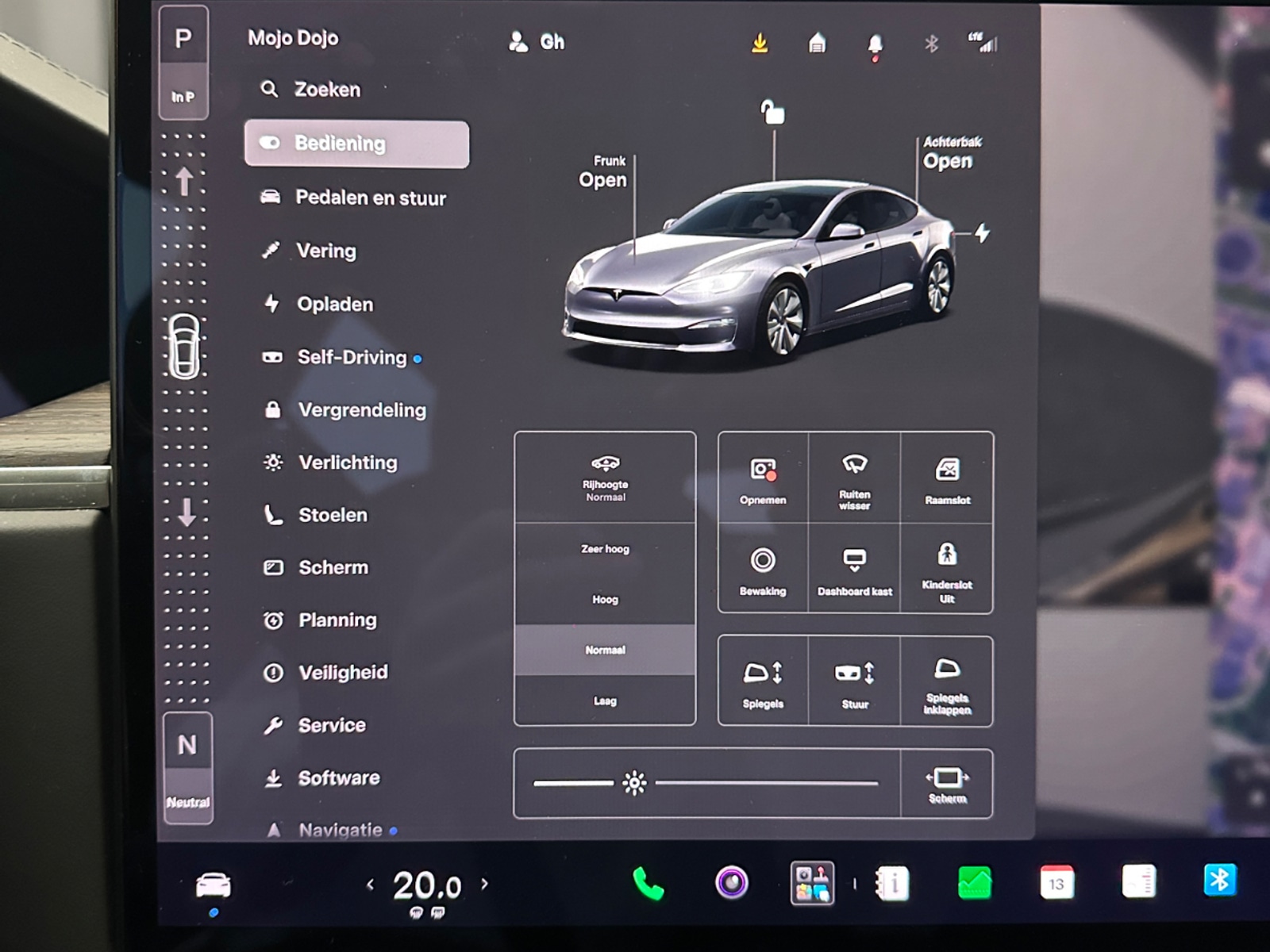The image size is (1270, 952).
Task: Increase temperature with right arrow
Action: tap(485, 883)
